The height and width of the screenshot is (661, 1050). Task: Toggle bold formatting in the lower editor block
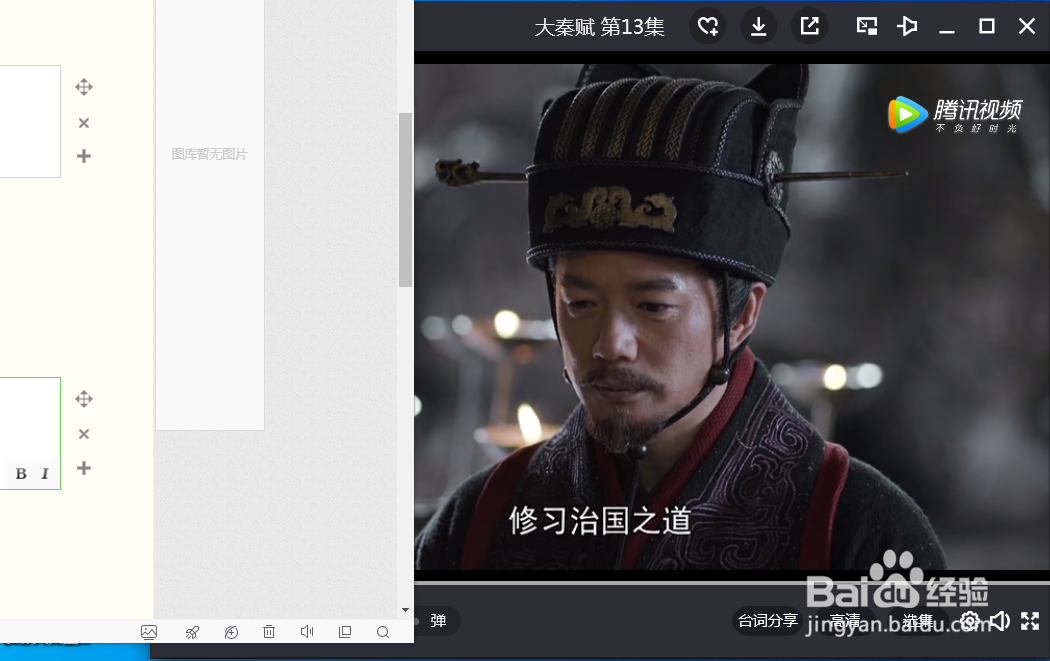(x=21, y=473)
